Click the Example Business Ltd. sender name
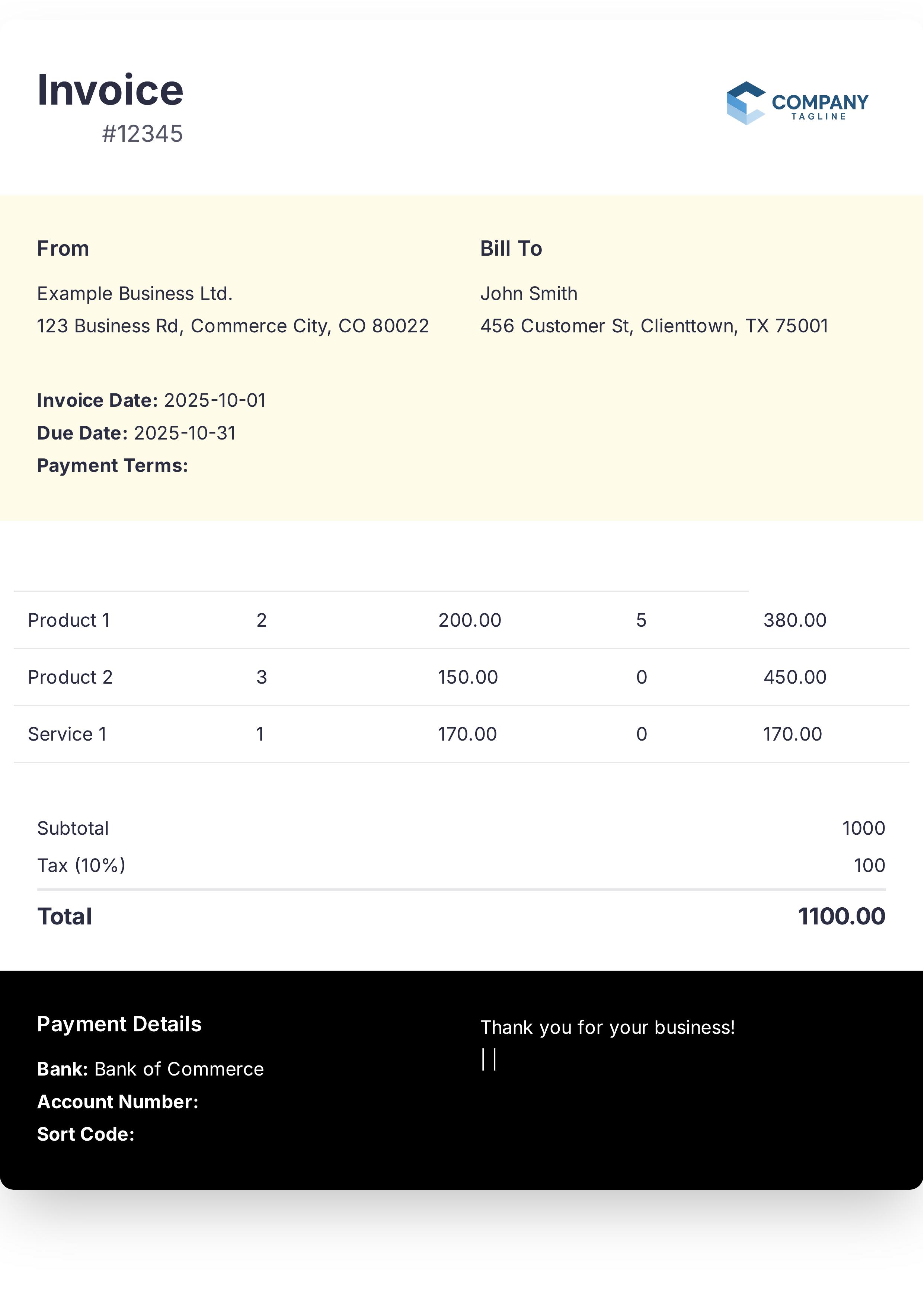This screenshot has width=924, height=1307. (135, 294)
